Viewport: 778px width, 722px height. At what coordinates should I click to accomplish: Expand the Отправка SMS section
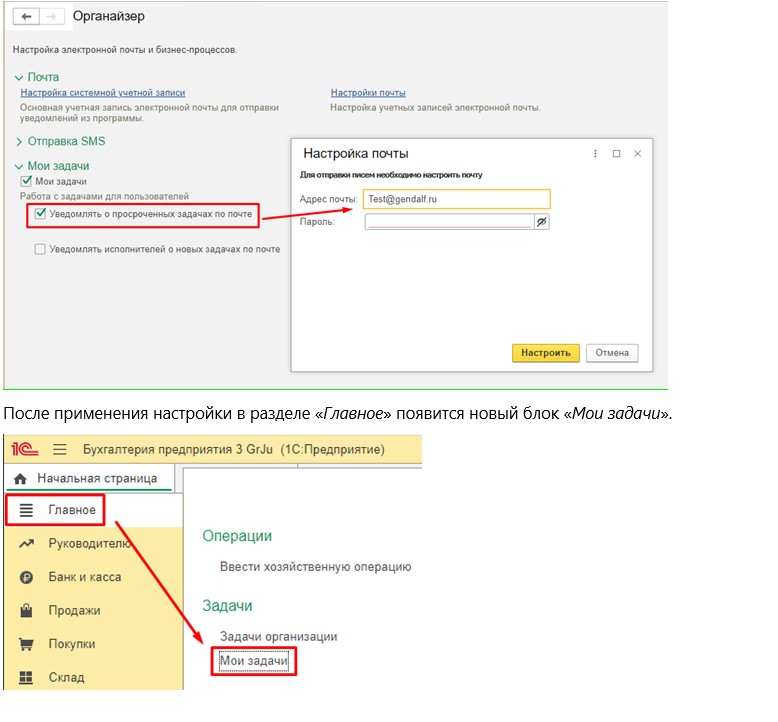(x=19, y=142)
